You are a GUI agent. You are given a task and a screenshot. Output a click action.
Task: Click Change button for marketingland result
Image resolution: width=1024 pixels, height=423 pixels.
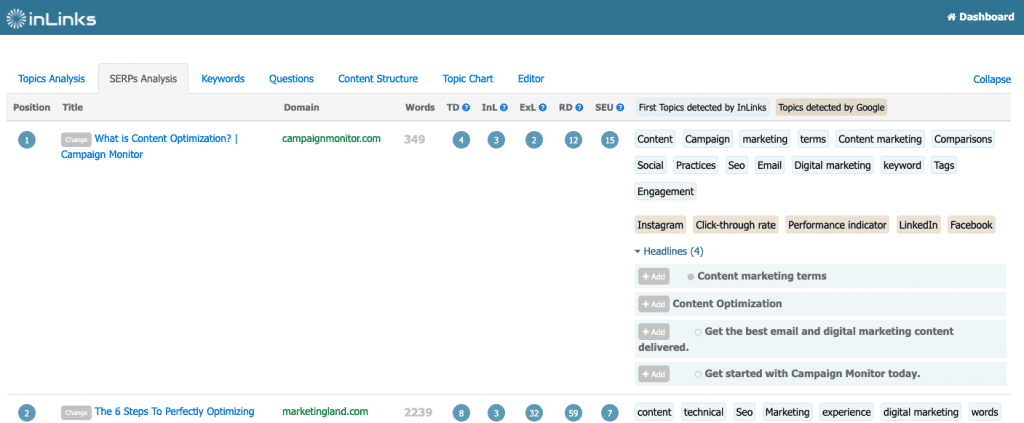click(76, 413)
